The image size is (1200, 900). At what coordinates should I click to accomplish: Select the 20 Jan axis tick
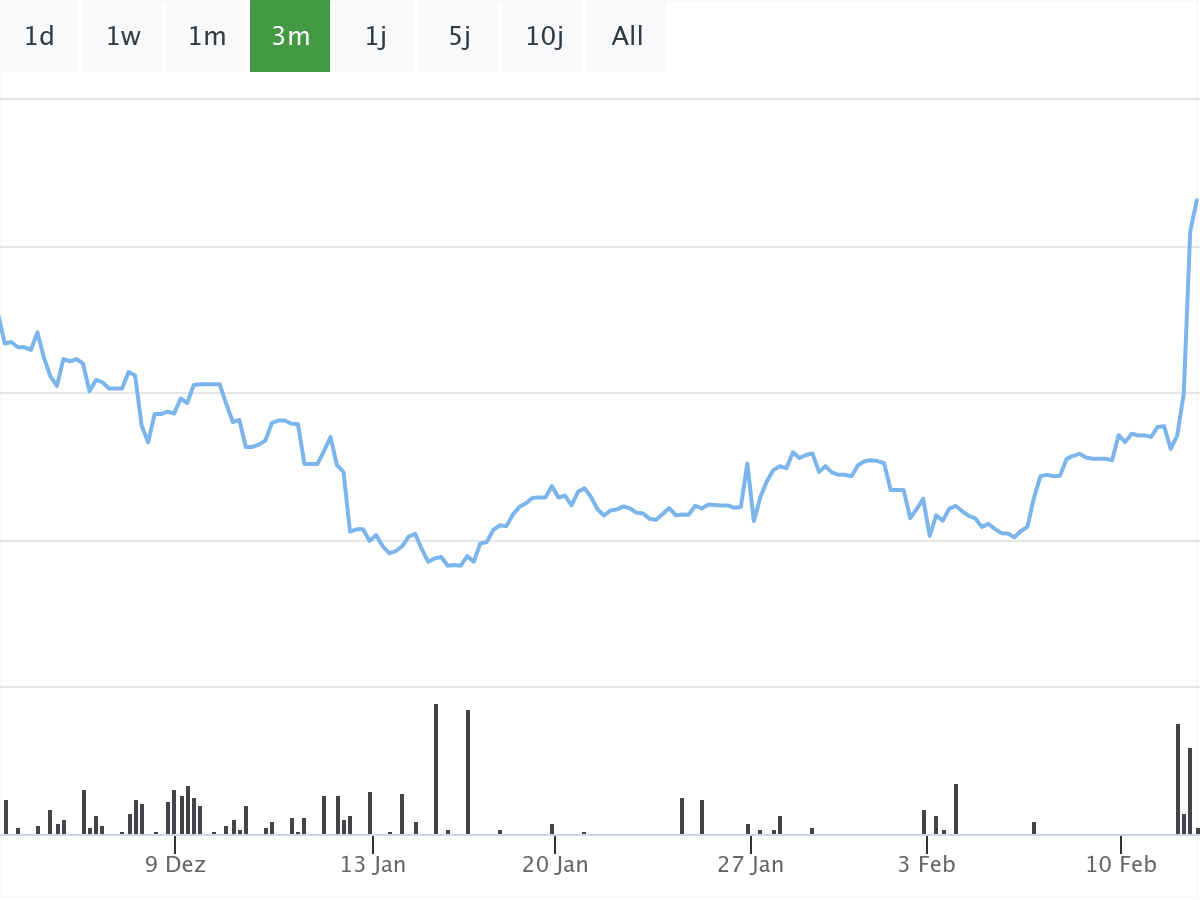pyautogui.click(x=555, y=864)
